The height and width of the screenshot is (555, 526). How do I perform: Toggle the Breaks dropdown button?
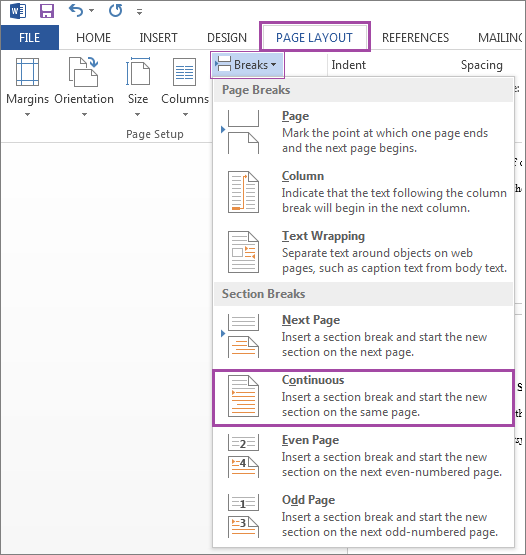247,65
